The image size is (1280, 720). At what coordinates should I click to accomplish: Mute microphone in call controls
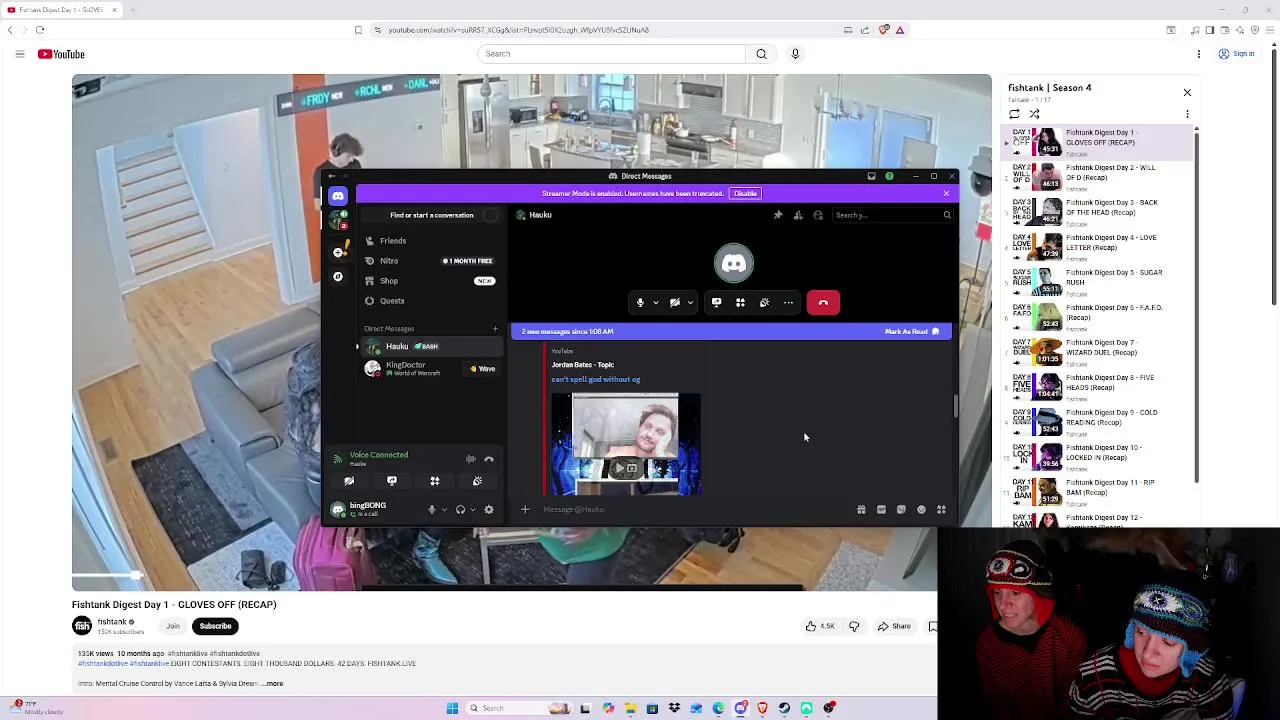coord(640,303)
